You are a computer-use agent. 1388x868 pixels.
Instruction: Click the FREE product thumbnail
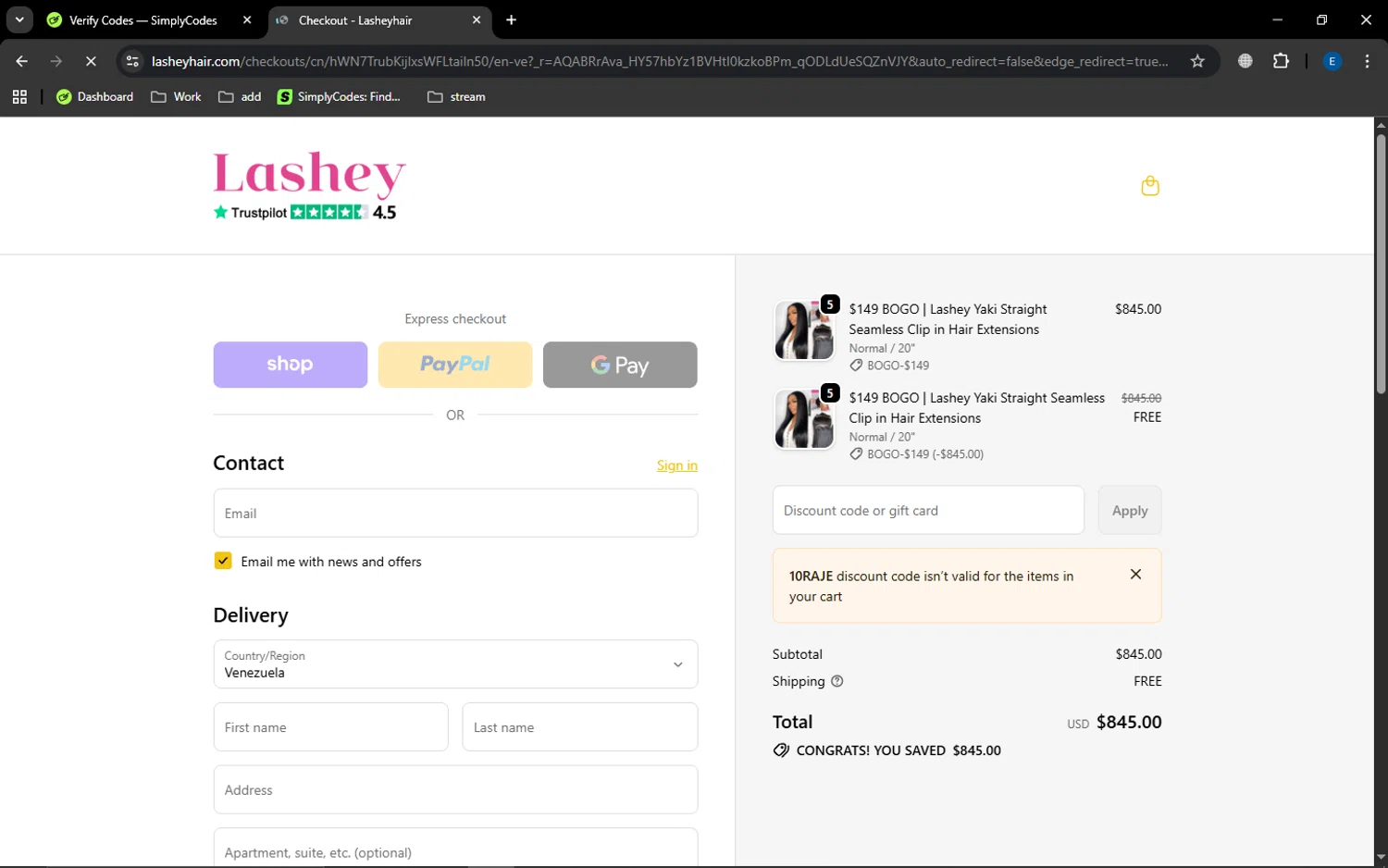coord(804,419)
